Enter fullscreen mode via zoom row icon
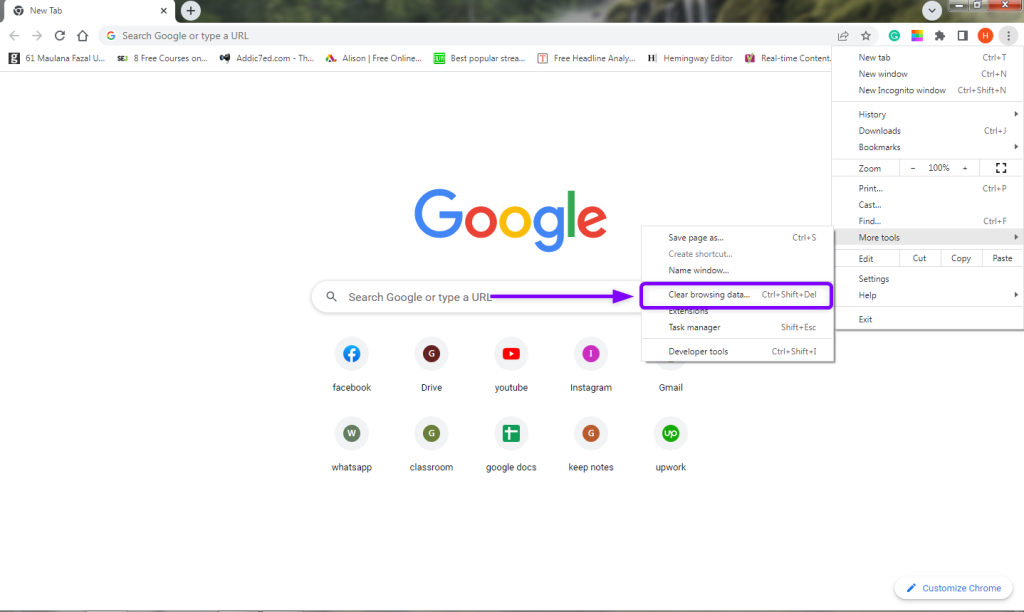This screenshot has height=612, width=1024. click(1000, 169)
